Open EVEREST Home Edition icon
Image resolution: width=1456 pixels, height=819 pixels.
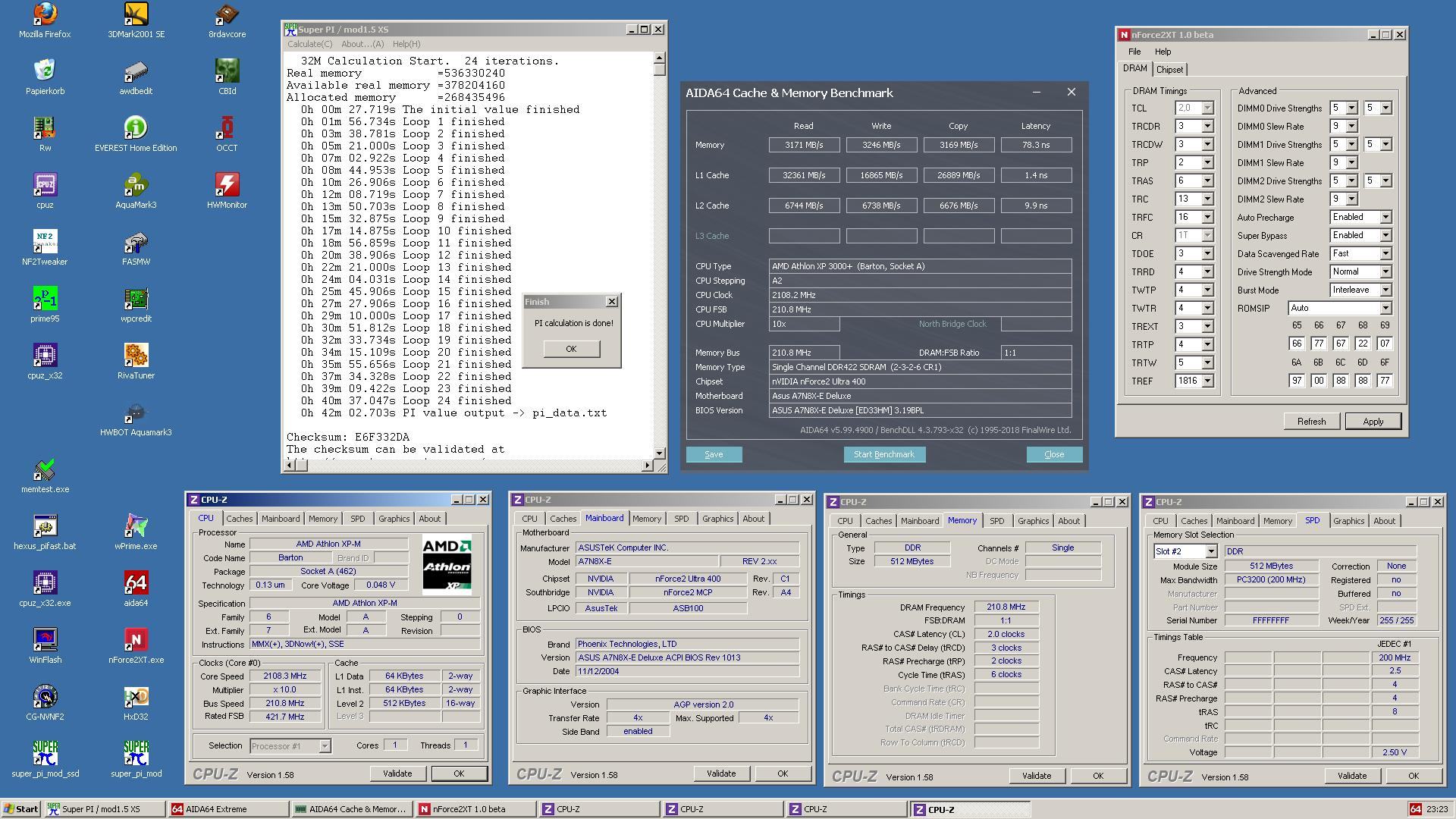[136, 134]
